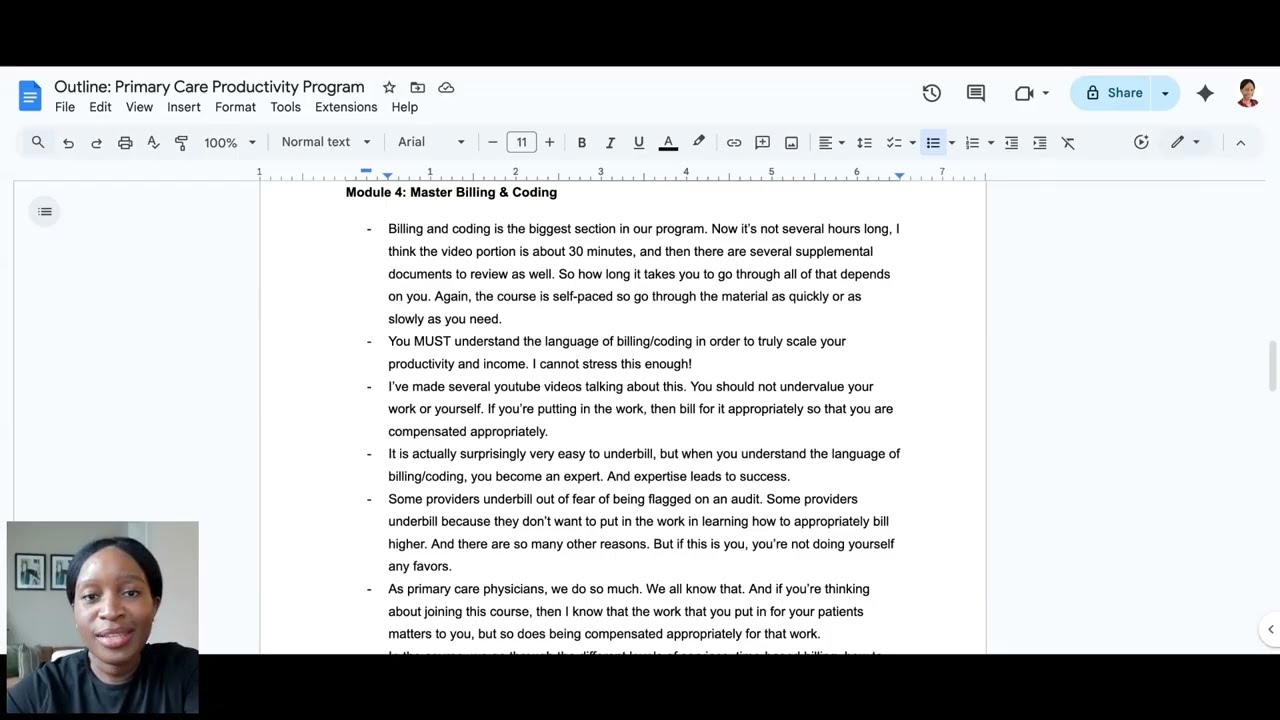This screenshot has height=720, width=1280.
Task: Expand the numbered list options arrow
Action: point(990,143)
